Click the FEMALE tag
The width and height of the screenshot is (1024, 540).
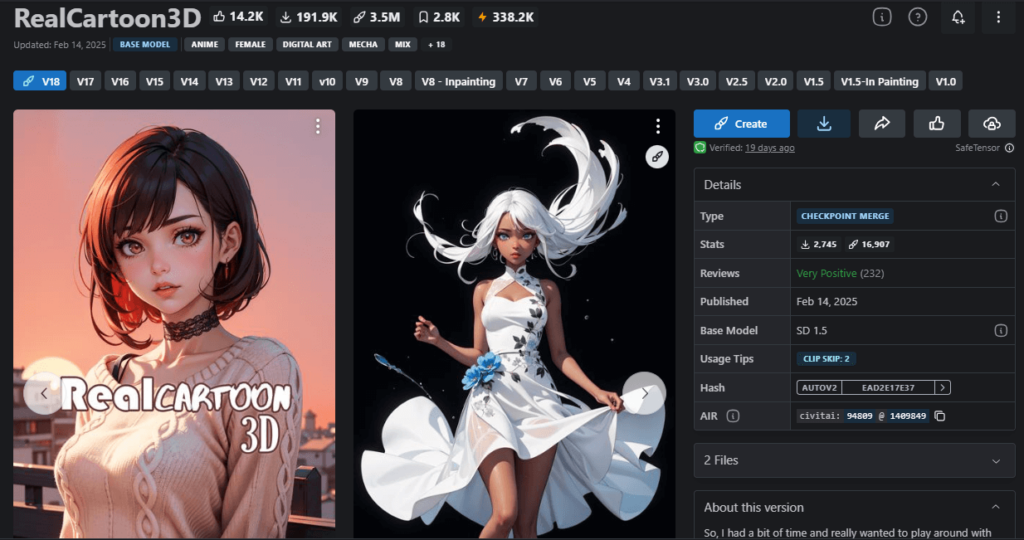click(x=250, y=44)
